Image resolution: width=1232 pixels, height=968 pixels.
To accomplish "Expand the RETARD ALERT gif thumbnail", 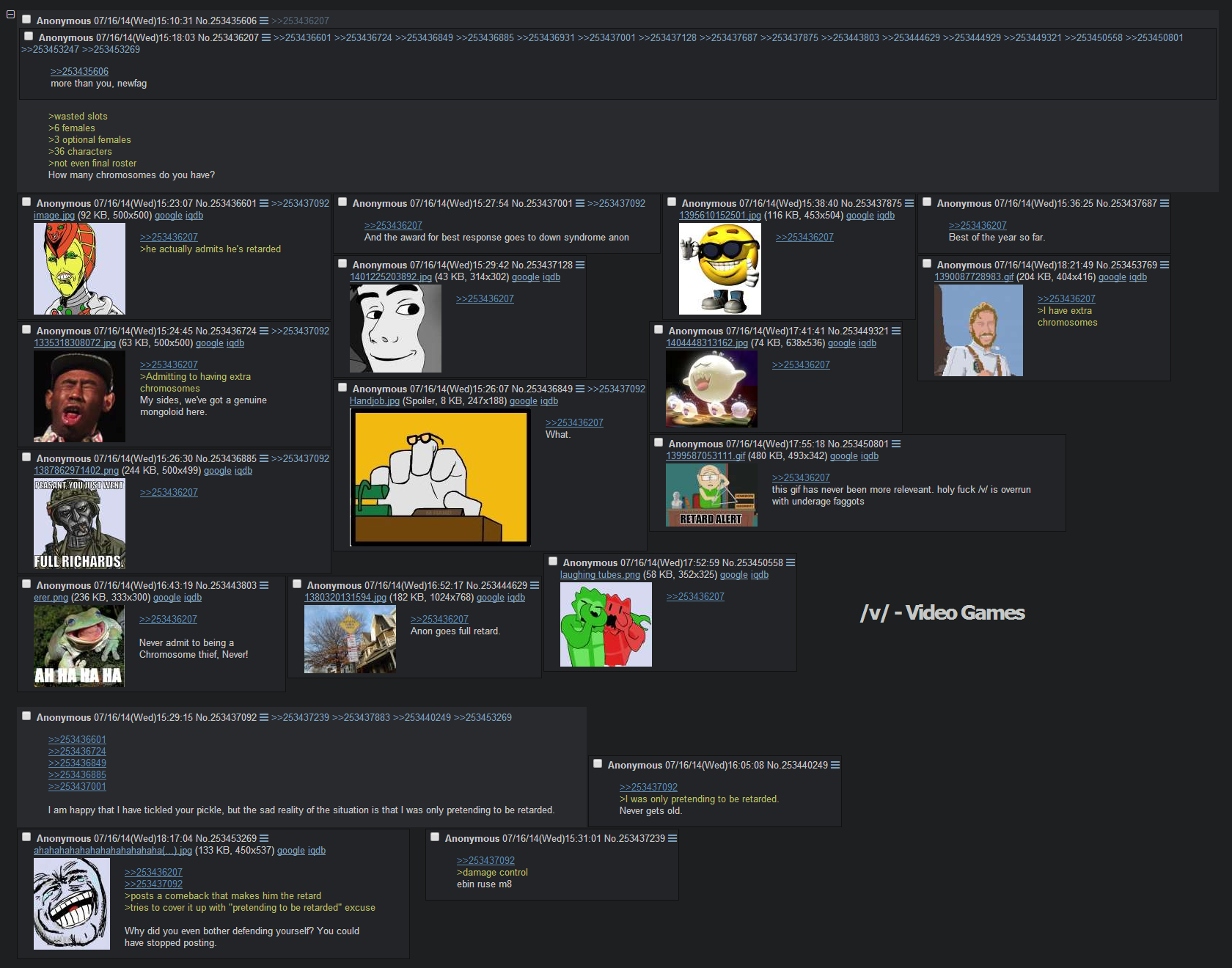I will (711, 495).
